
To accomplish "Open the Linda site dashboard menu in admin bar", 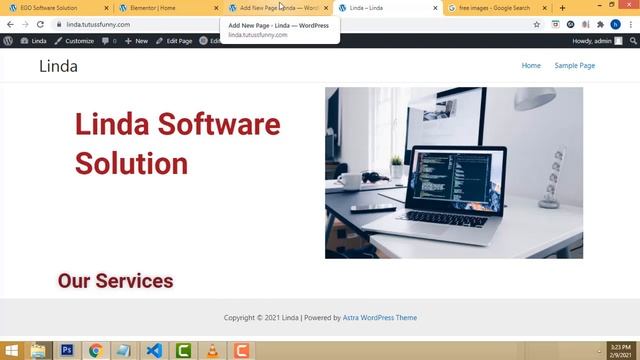I will (x=33, y=41).
